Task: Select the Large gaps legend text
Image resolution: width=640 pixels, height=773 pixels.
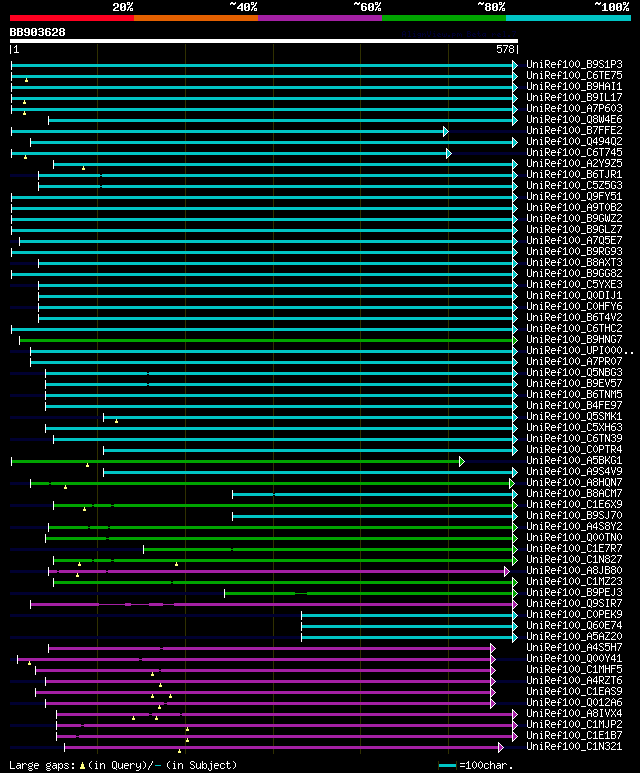Action: (123, 765)
